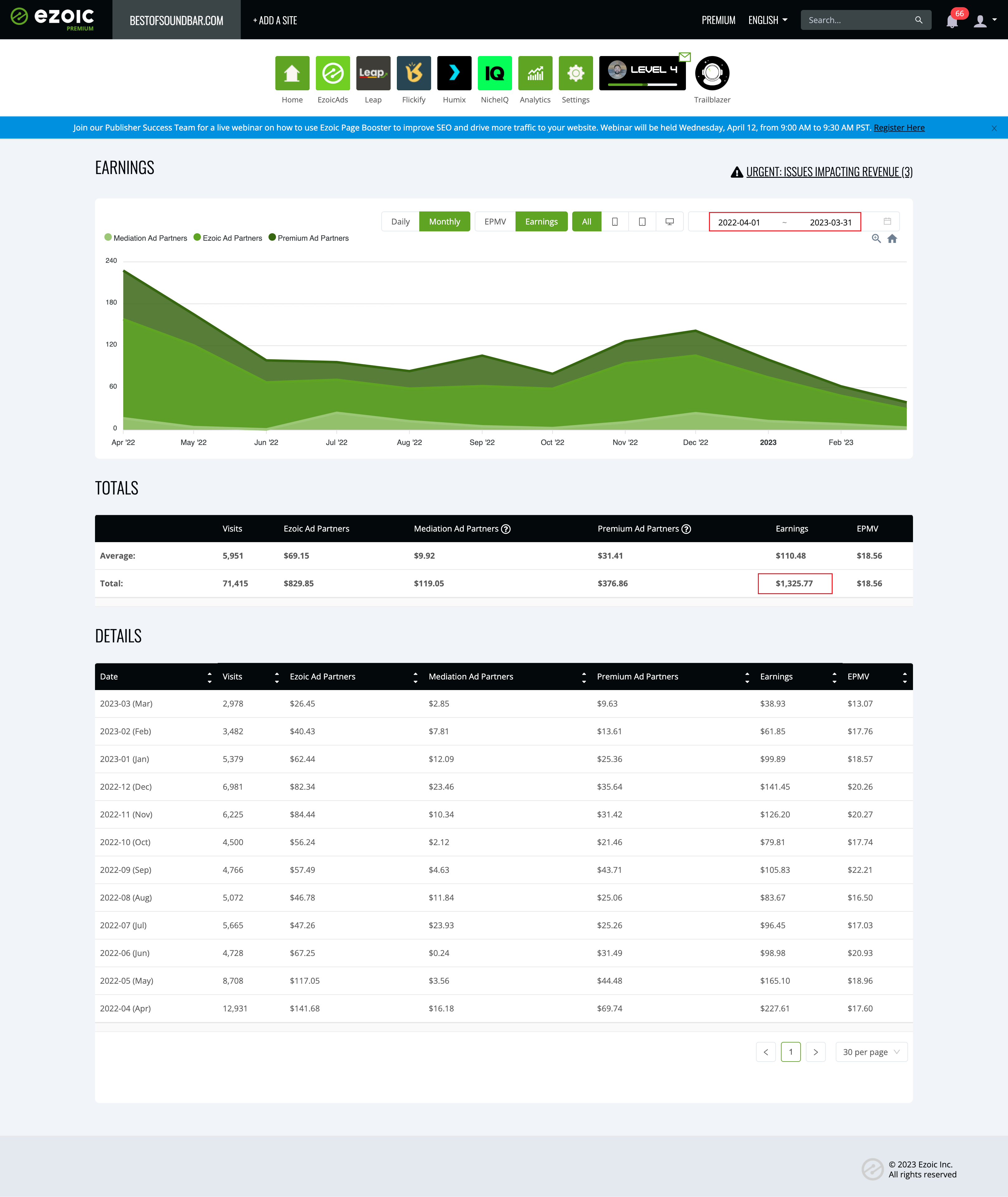Open the user account dropdown
1008x1197 pixels.
point(985,21)
